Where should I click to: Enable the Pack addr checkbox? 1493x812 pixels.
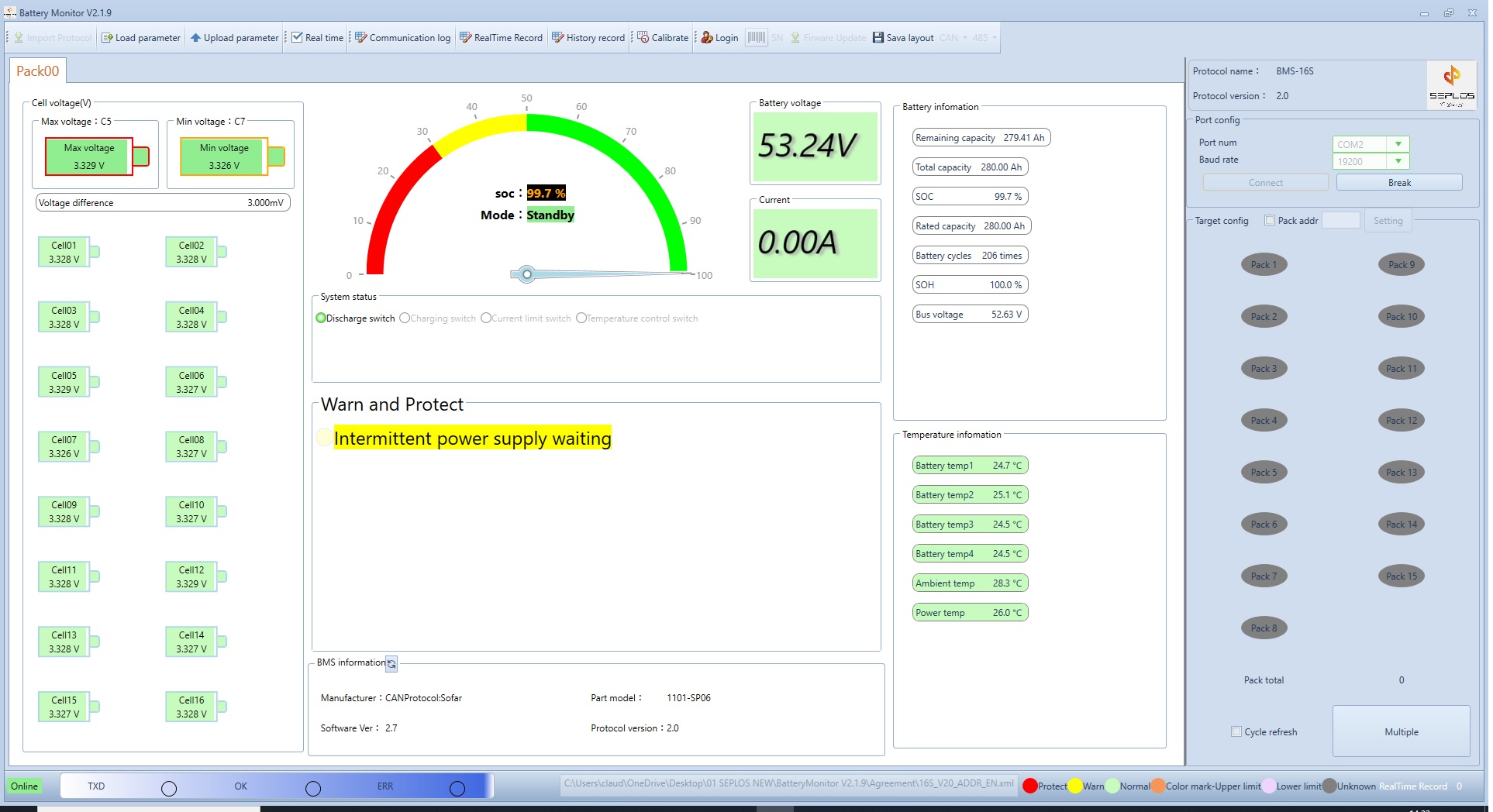tap(1270, 221)
